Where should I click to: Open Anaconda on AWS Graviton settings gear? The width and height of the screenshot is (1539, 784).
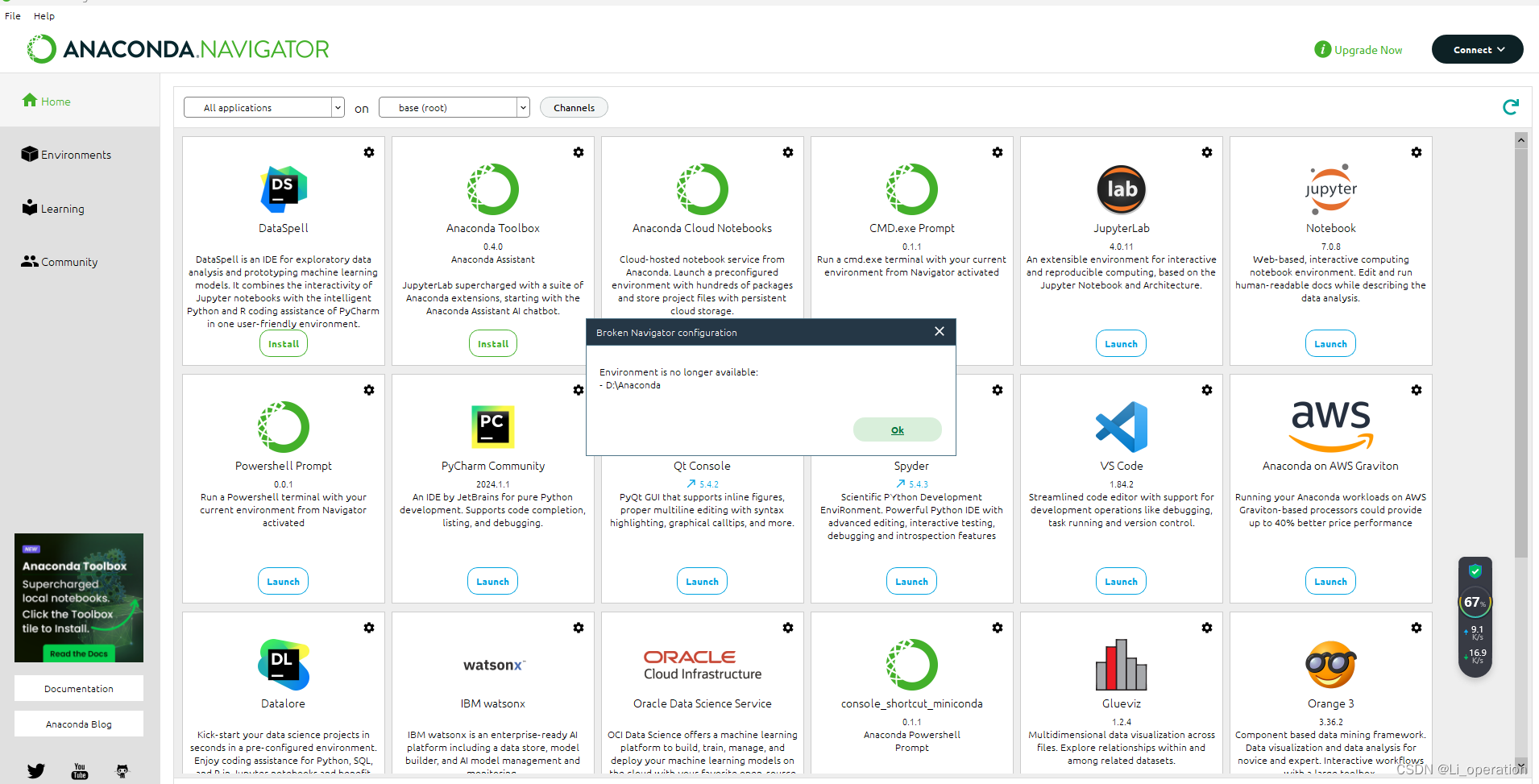[1417, 390]
